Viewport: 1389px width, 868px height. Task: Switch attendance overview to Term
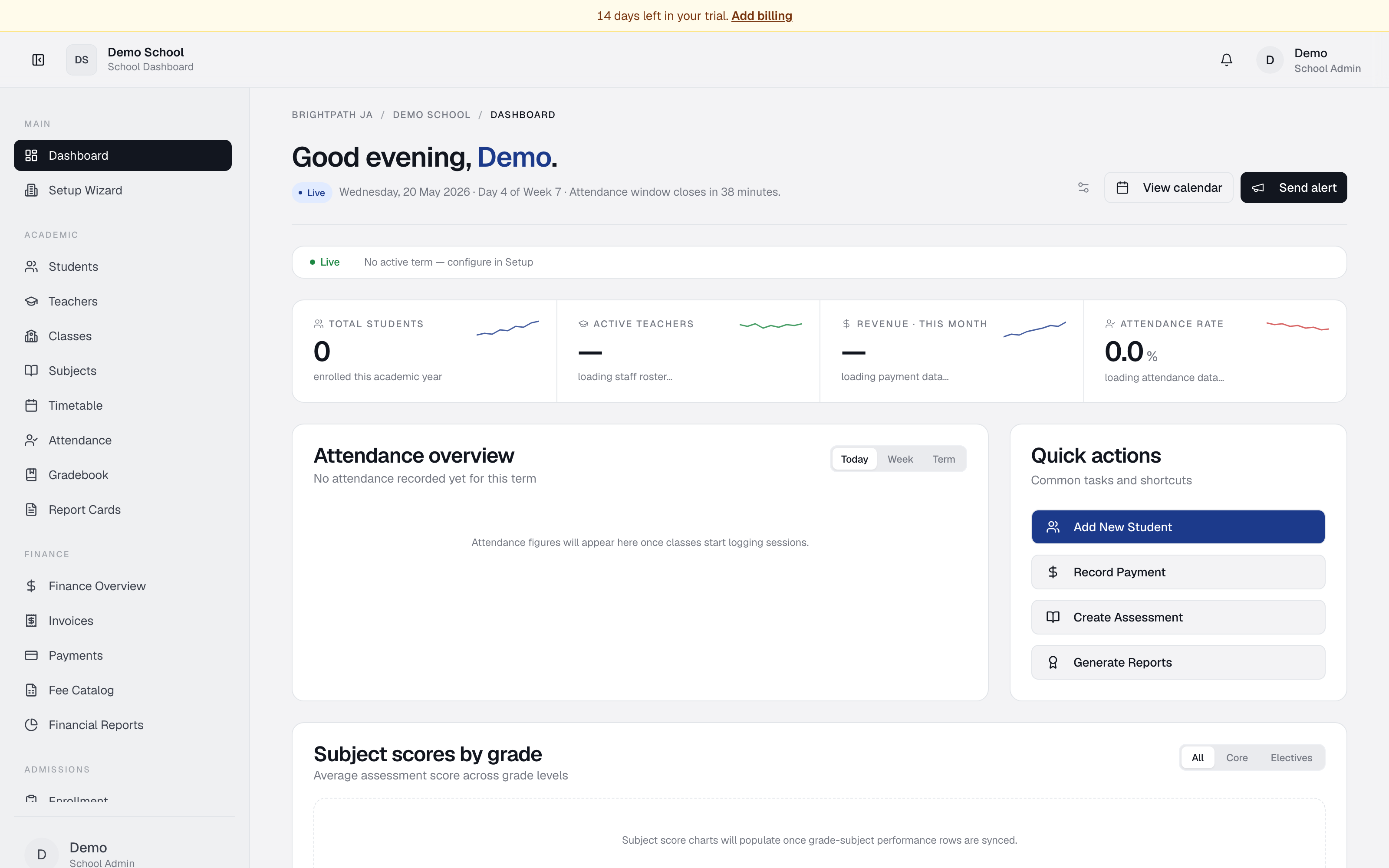tap(944, 459)
